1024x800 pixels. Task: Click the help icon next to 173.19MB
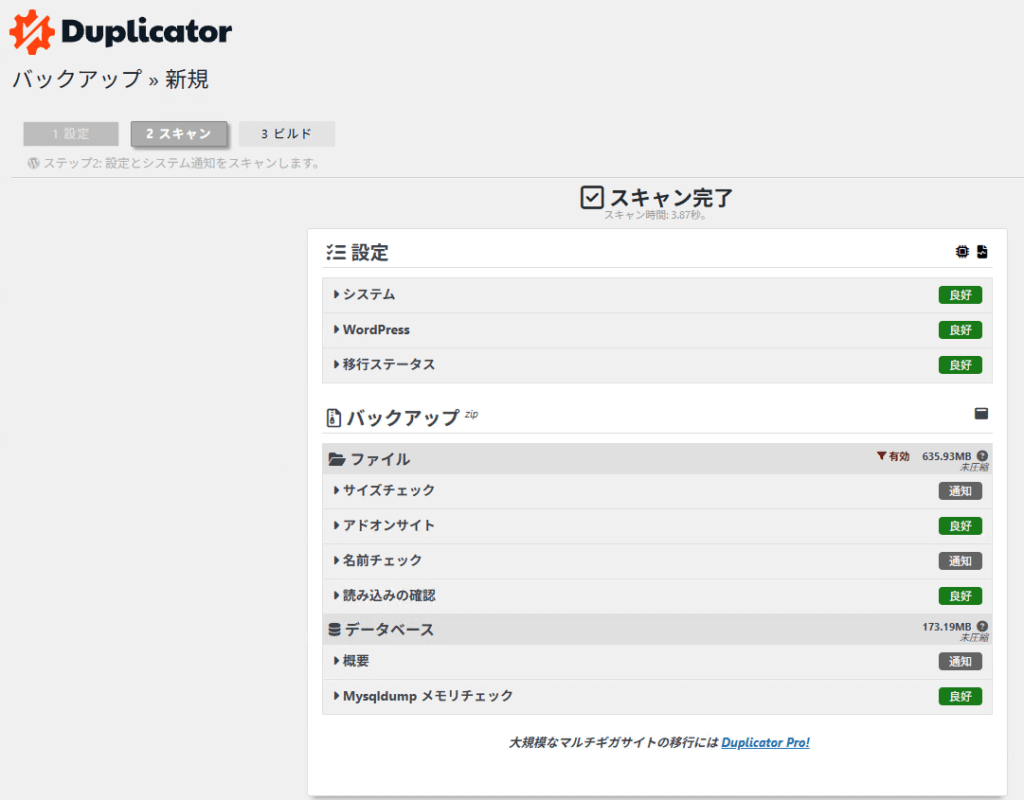point(982,627)
